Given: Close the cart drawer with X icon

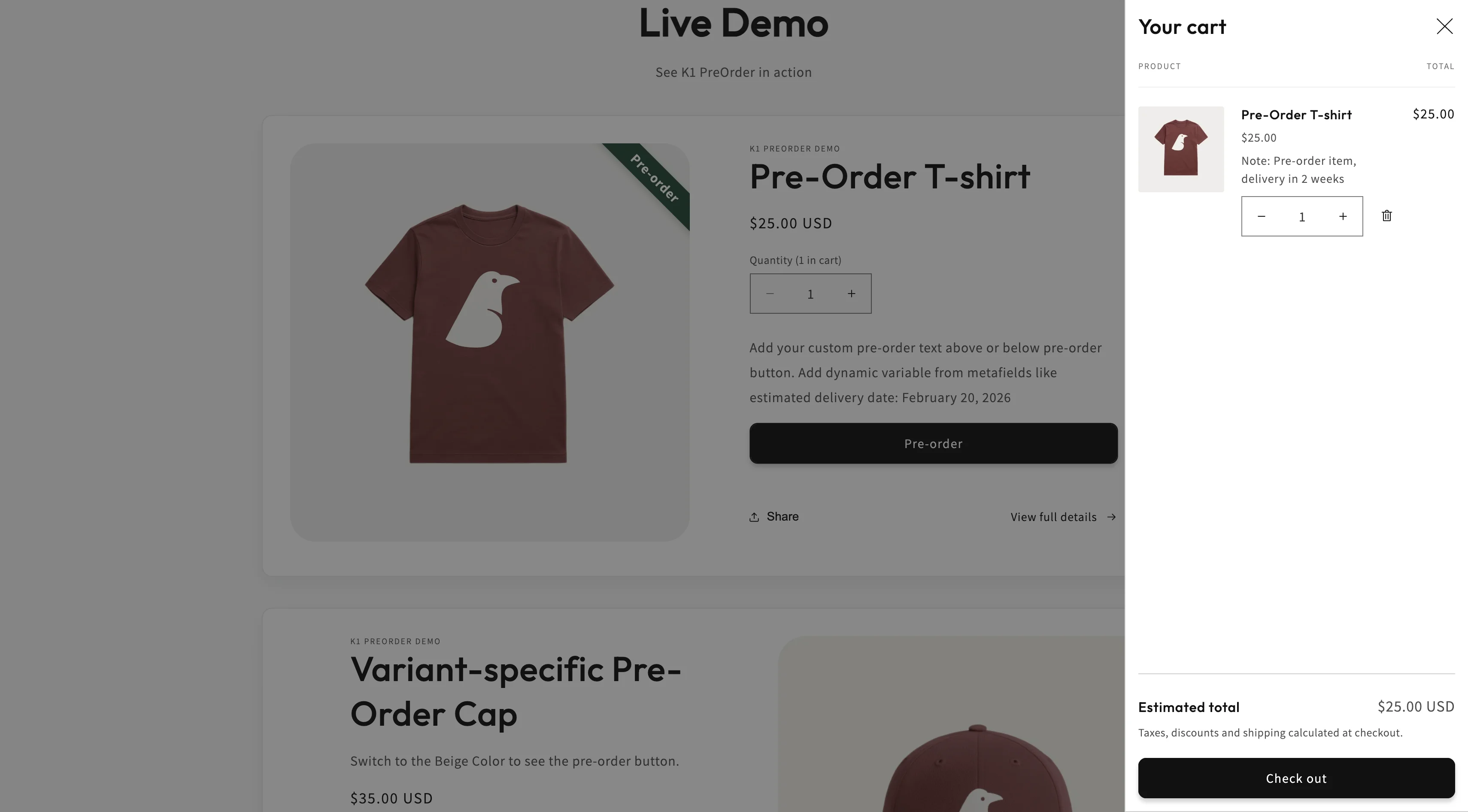Looking at the screenshot, I should pos(1444,26).
